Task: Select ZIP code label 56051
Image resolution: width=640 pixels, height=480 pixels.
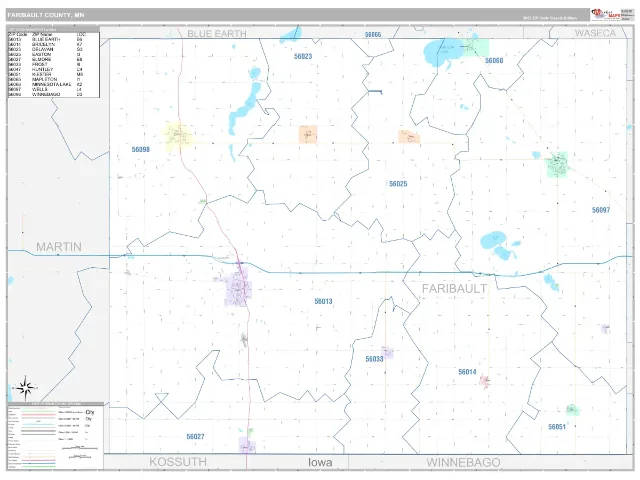Action: (557, 427)
